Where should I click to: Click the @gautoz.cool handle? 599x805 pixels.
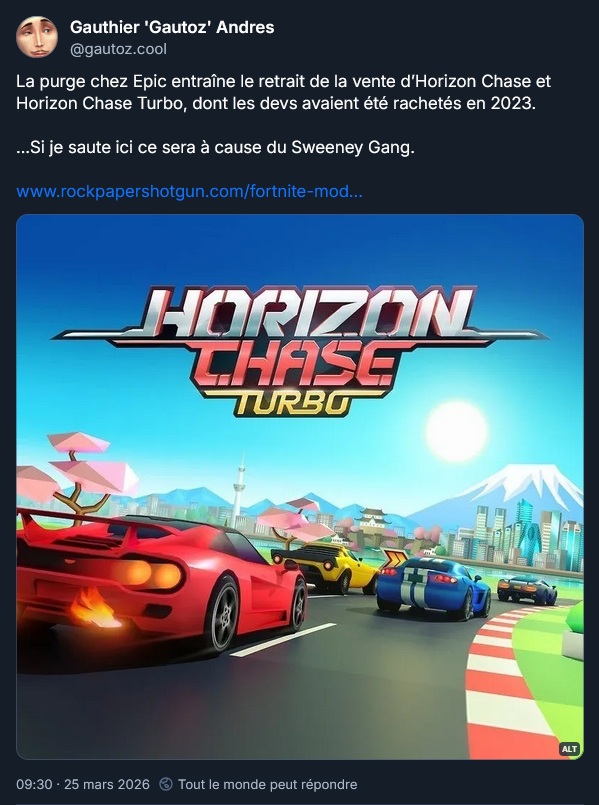click(118, 49)
